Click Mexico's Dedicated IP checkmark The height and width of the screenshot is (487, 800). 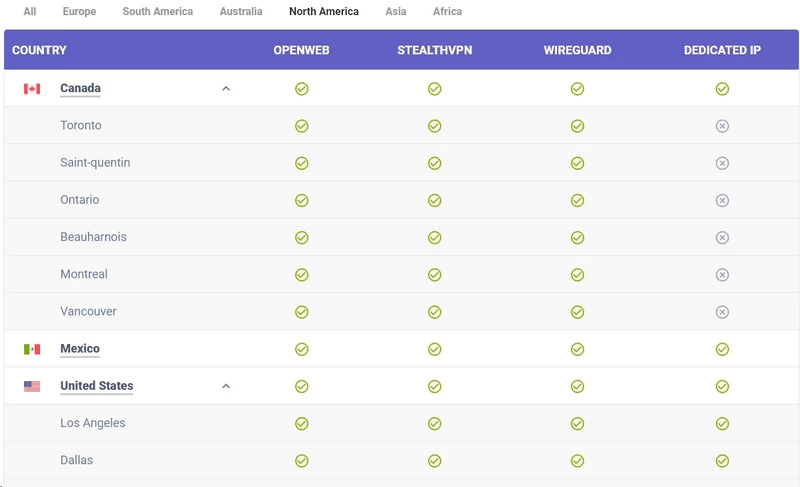(722, 349)
